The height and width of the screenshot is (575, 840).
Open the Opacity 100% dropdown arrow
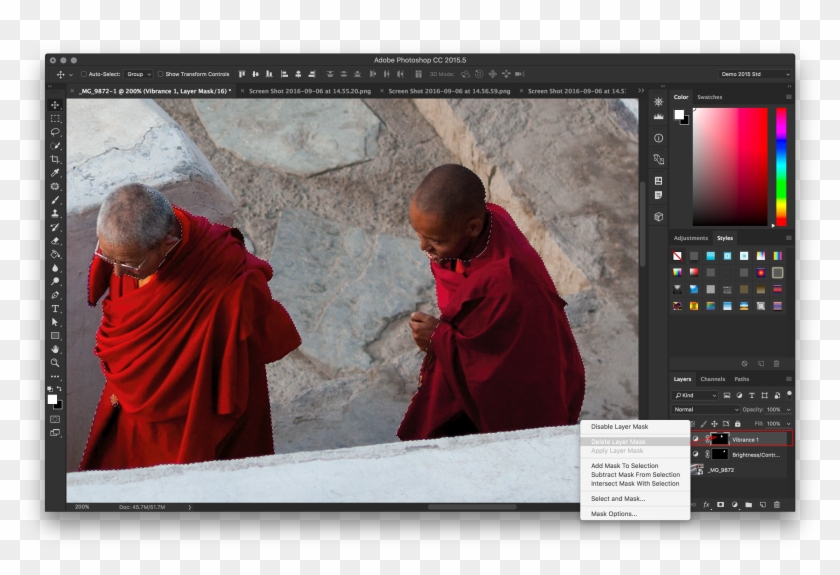click(788, 410)
